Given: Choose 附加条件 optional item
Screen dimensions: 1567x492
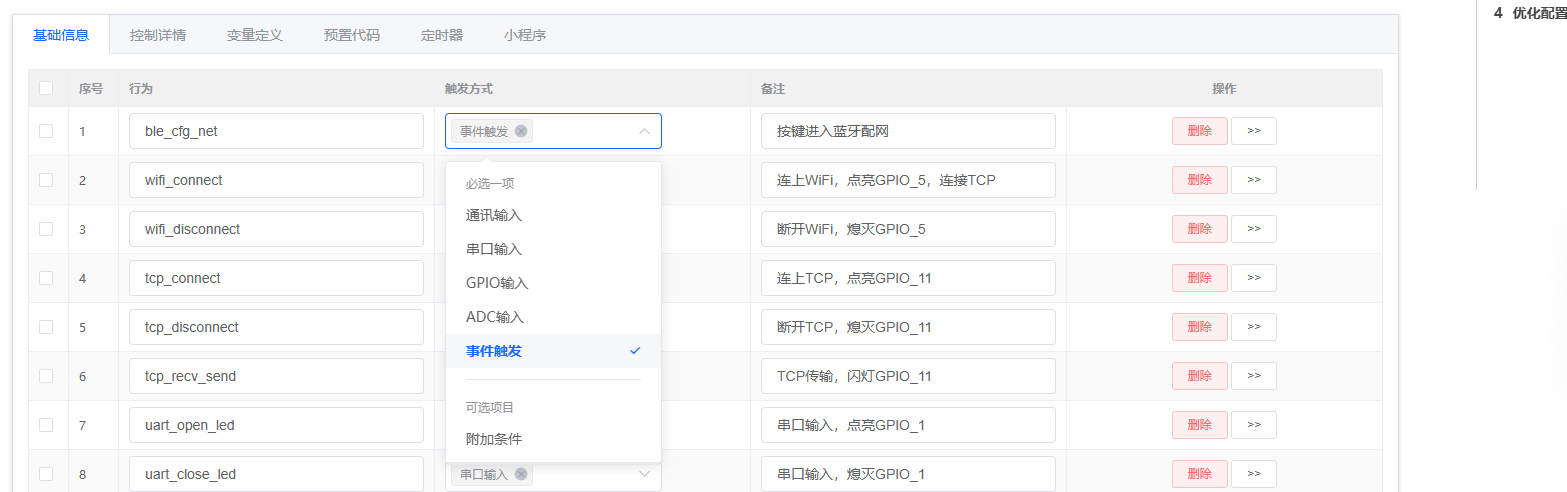Looking at the screenshot, I should coord(553,439).
